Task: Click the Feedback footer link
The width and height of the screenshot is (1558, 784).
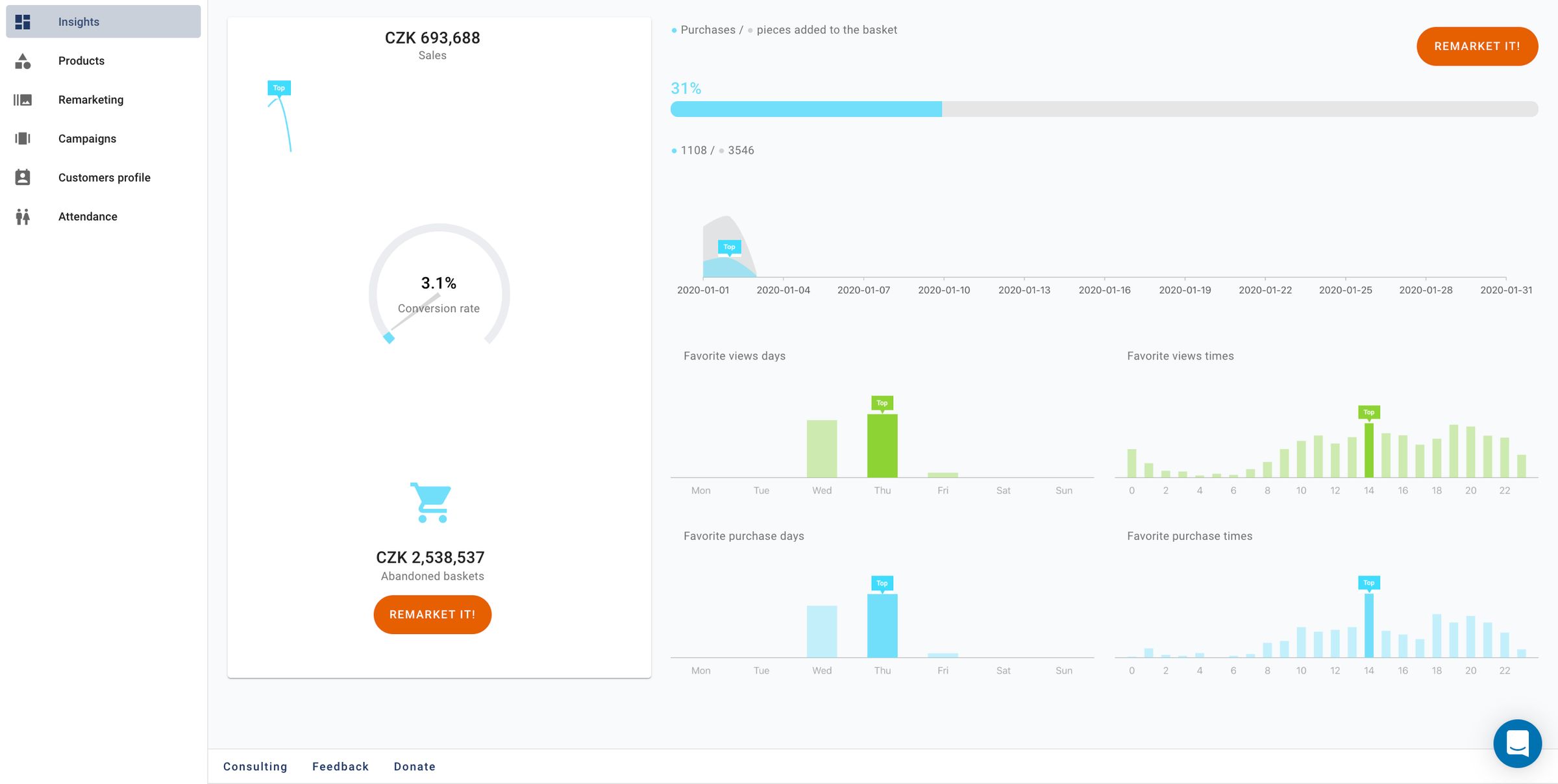Action: tap(340, 766)
